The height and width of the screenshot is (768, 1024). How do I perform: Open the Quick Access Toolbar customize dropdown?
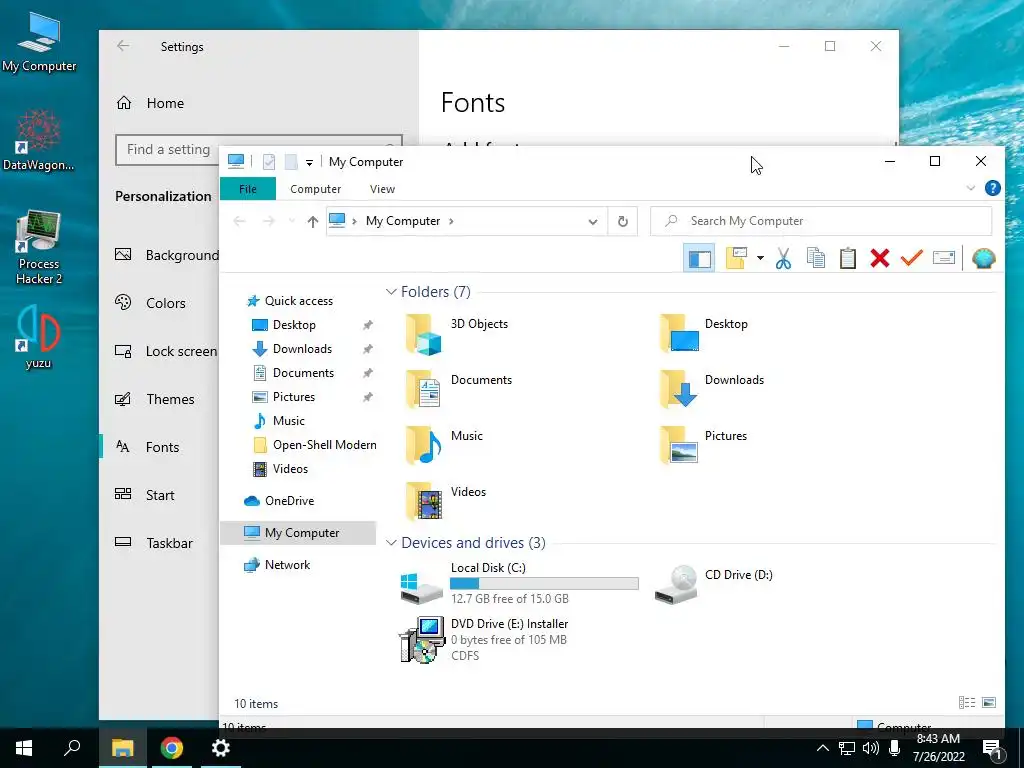coord(310,163)
